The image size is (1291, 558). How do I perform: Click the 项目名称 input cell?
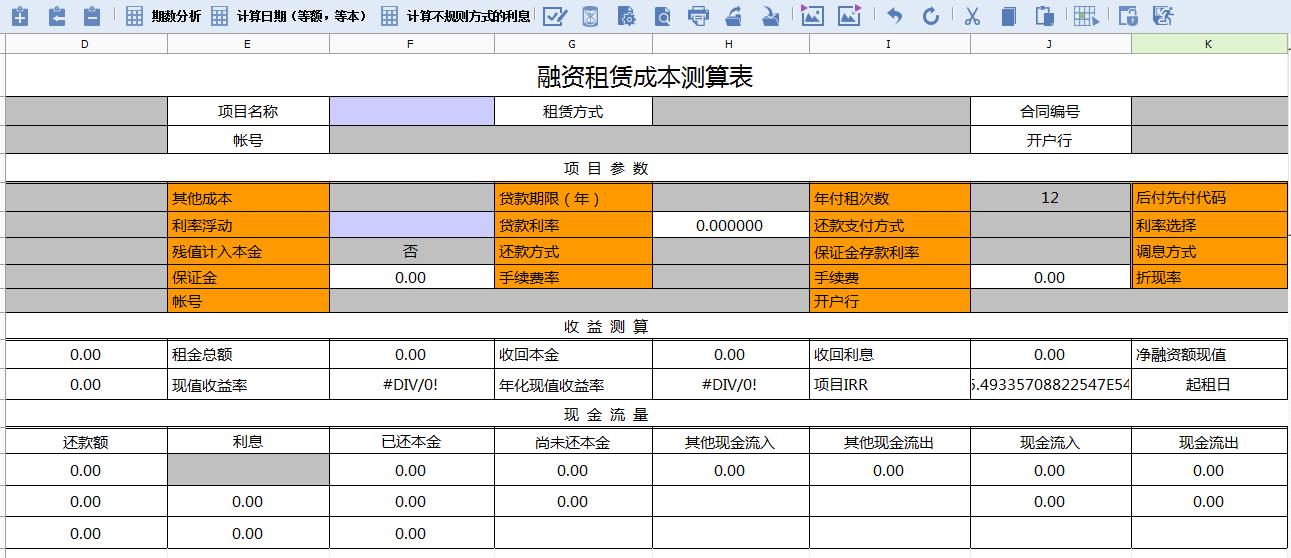411,111
